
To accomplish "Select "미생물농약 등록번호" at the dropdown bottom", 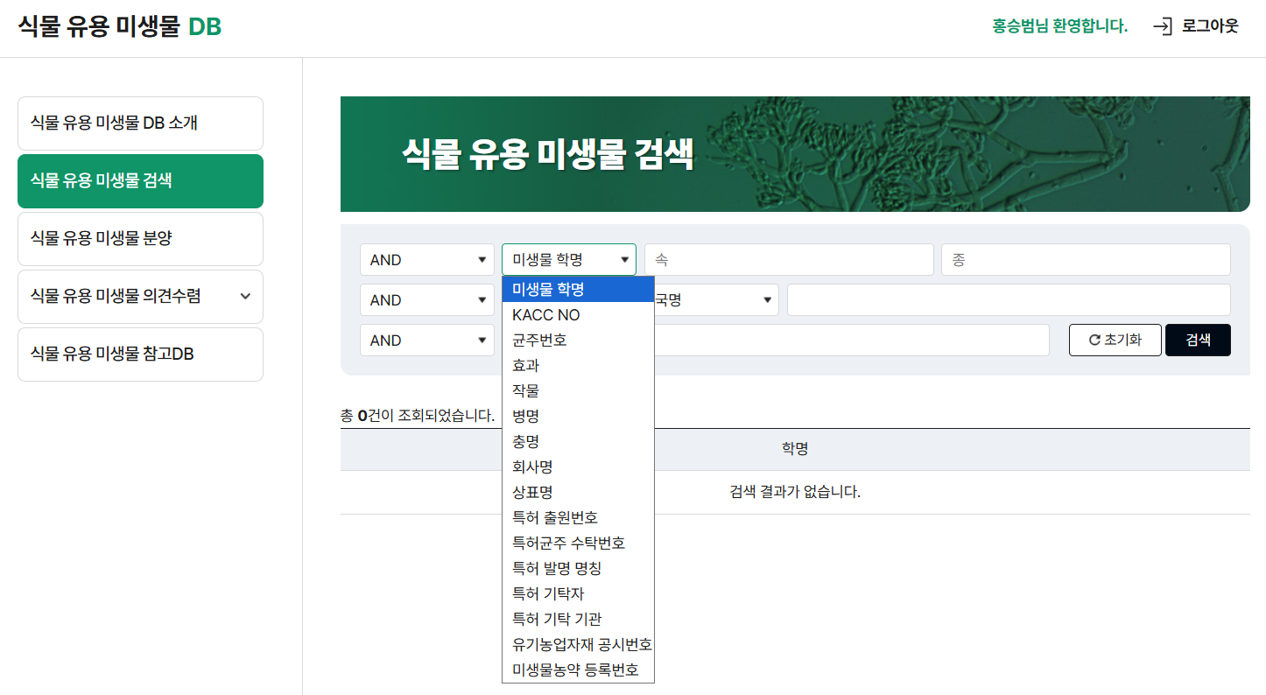I will pos(578,669).
